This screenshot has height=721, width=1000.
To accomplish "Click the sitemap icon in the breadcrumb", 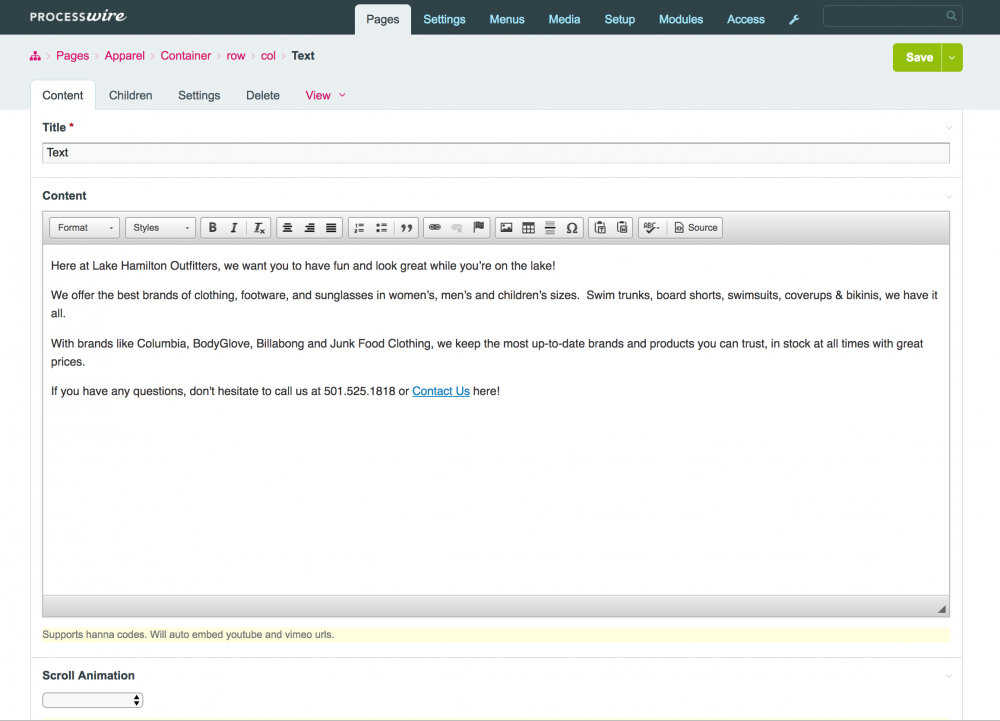I will point(35,55).
